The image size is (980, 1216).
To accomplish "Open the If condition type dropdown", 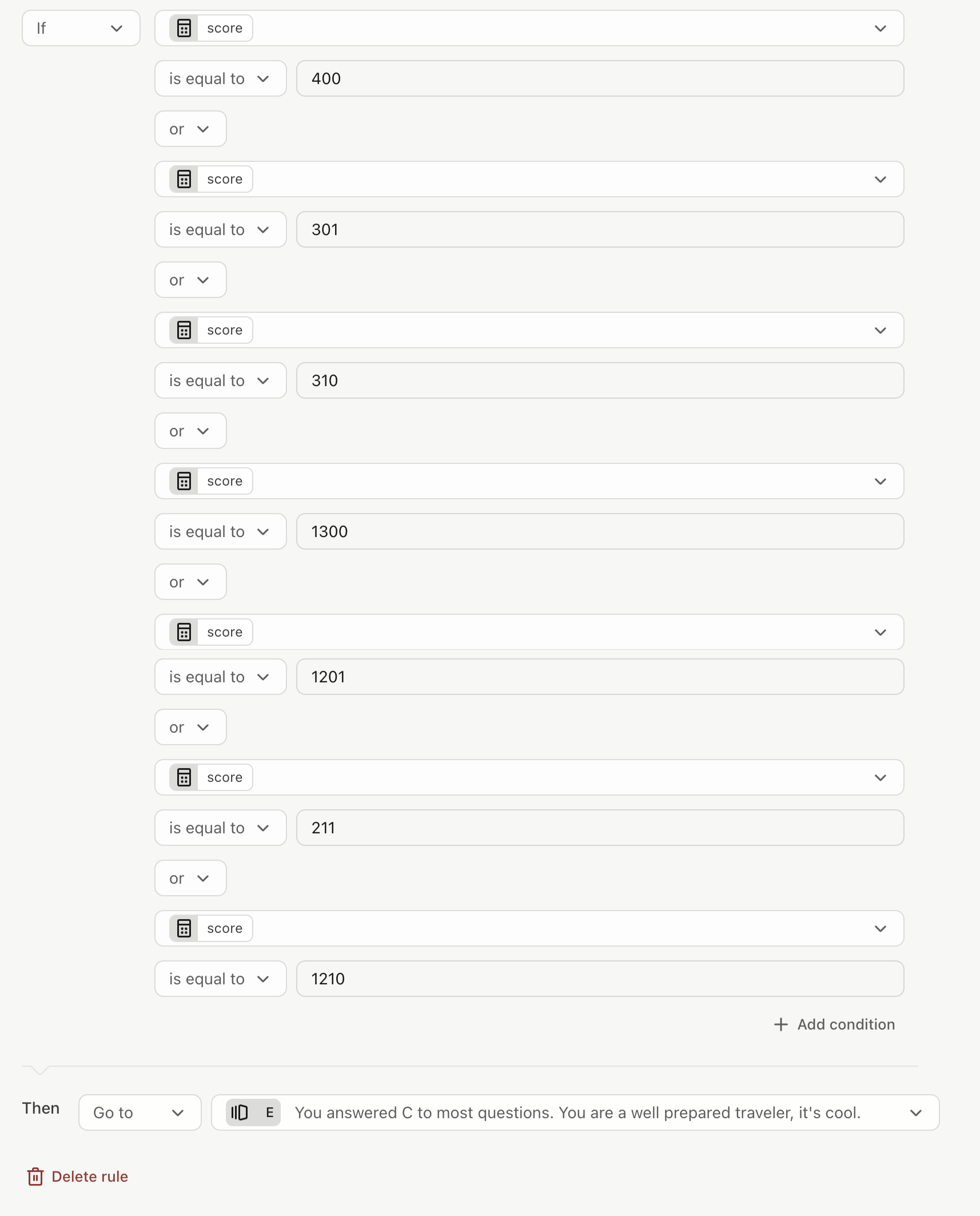I will click(x=81, y=28).
